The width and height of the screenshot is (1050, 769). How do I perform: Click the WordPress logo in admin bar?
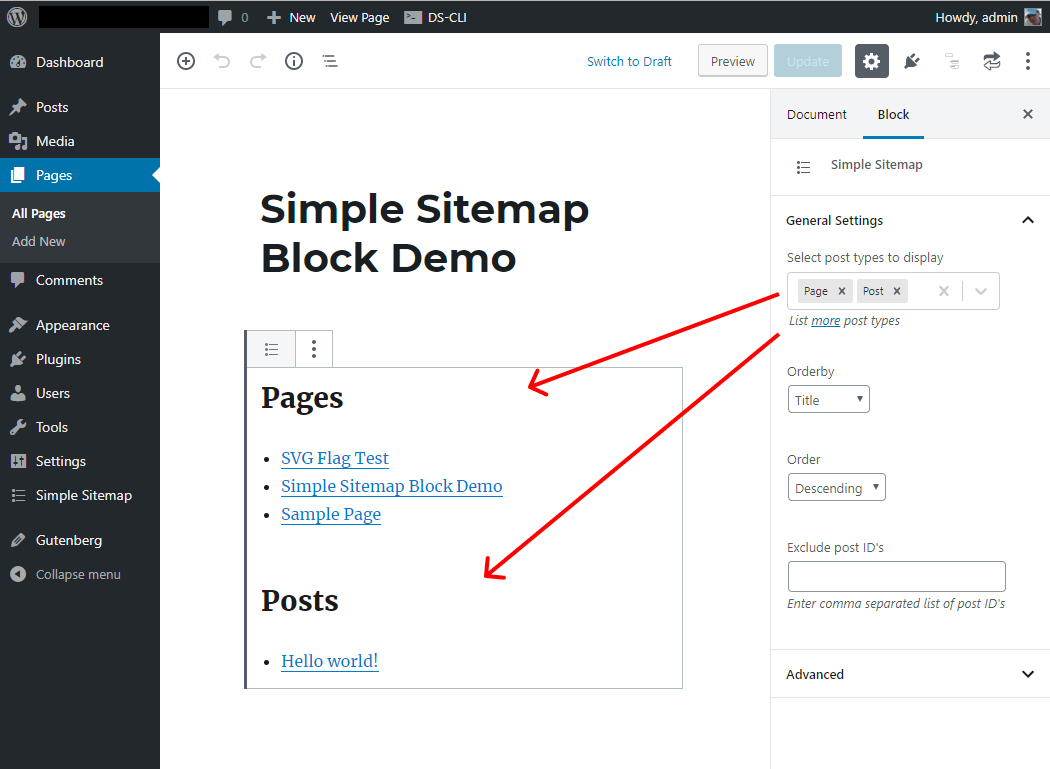coord(17,17)
